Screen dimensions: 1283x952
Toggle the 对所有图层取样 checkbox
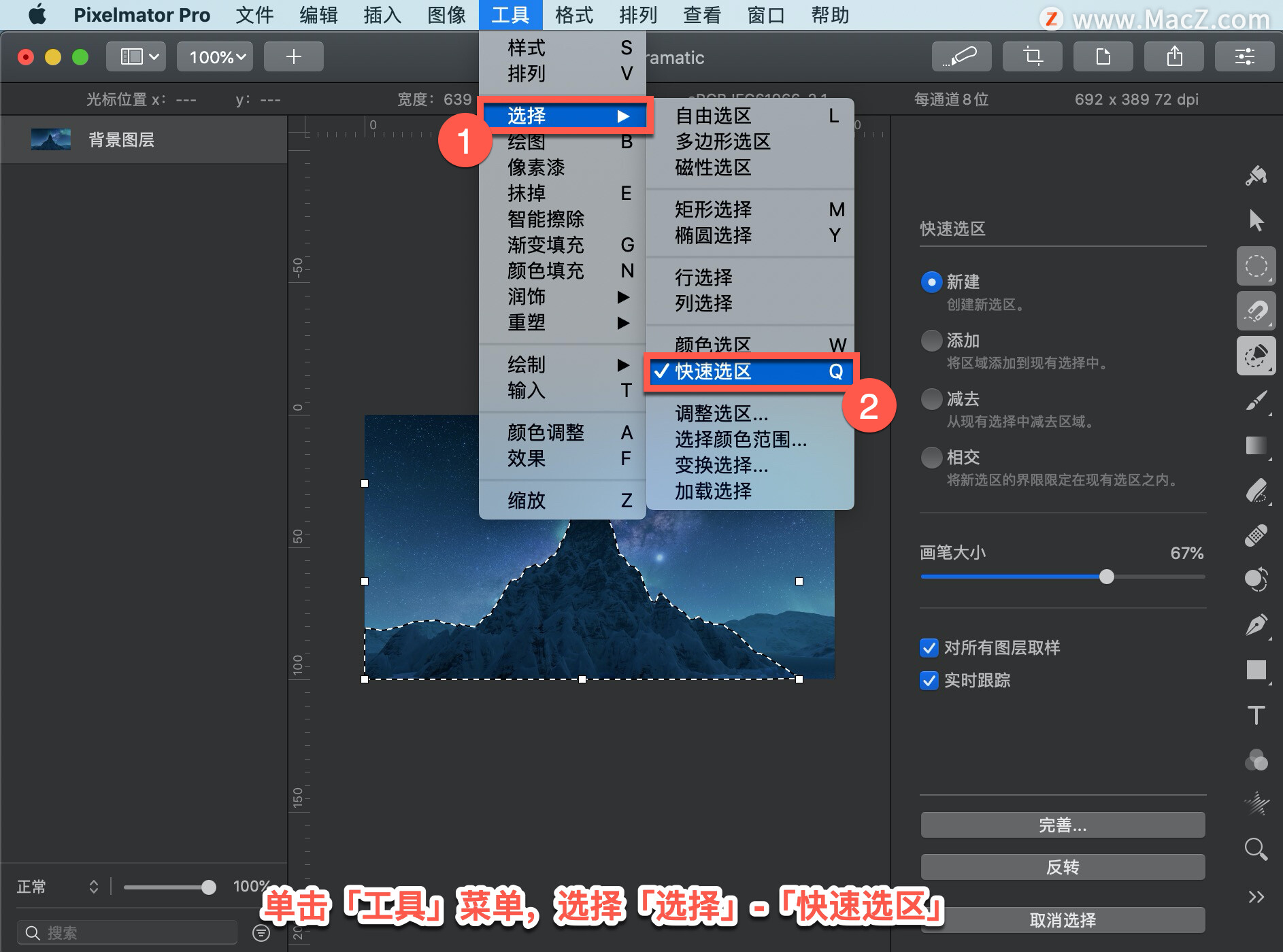click(929, 648)
